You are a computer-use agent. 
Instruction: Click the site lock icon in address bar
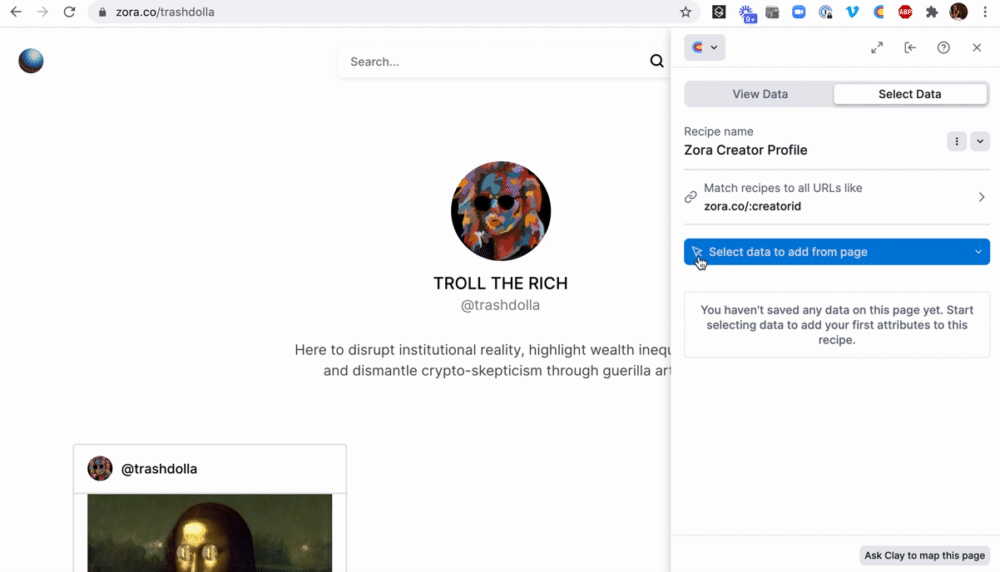pyautogui.click(x=102, y=12)
